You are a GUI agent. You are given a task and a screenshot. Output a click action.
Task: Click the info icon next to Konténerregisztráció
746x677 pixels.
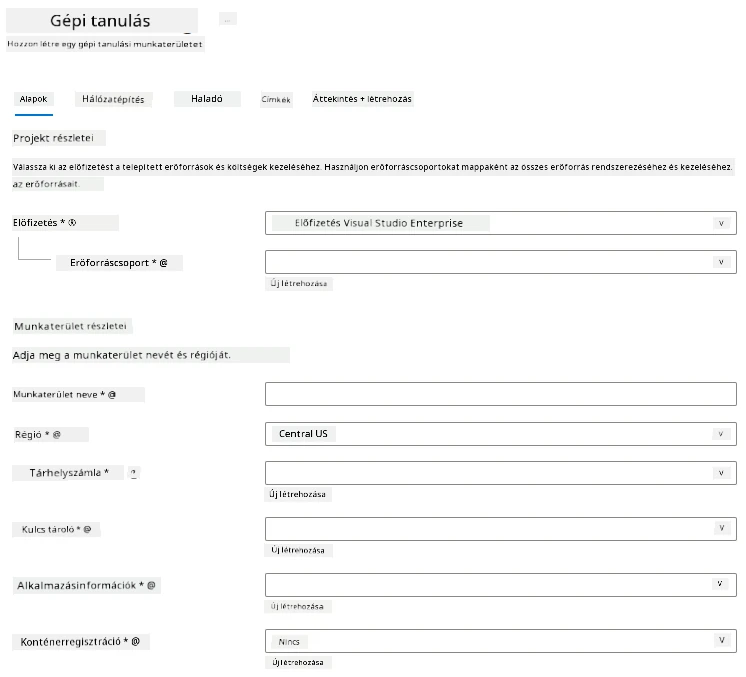click(x=136, y=641)
